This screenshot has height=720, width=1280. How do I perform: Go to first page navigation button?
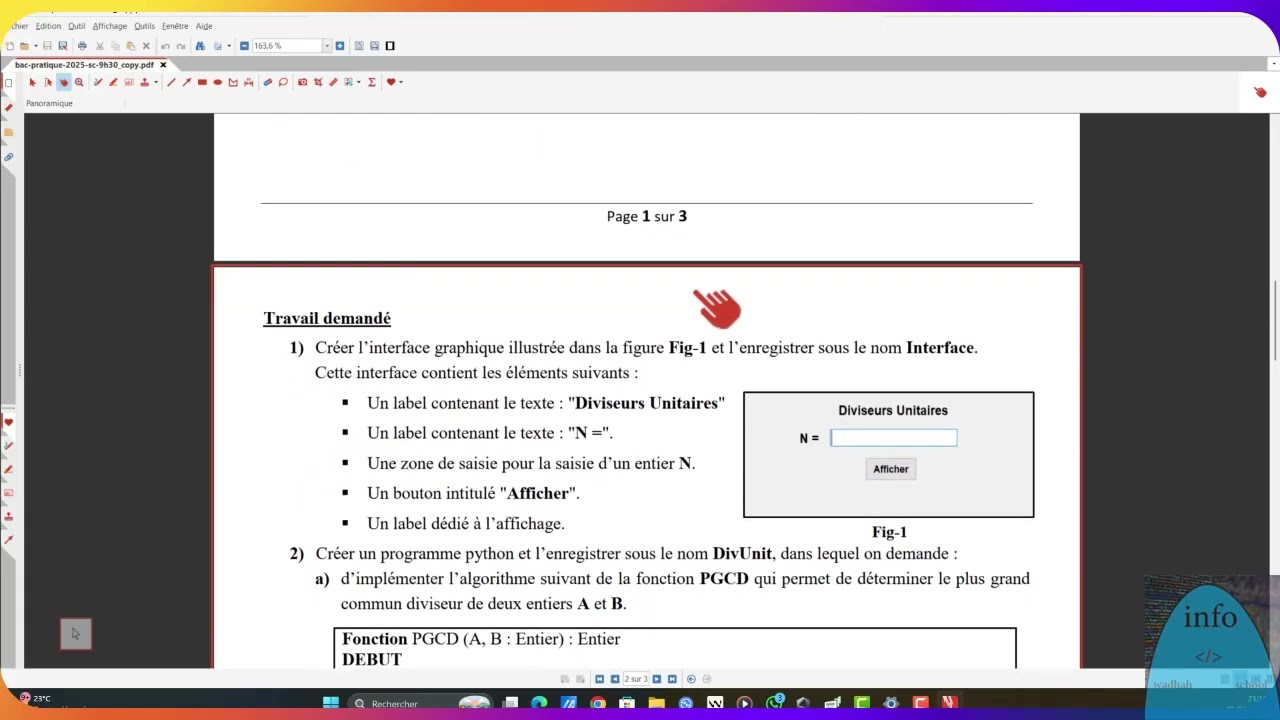click(600, 679)
